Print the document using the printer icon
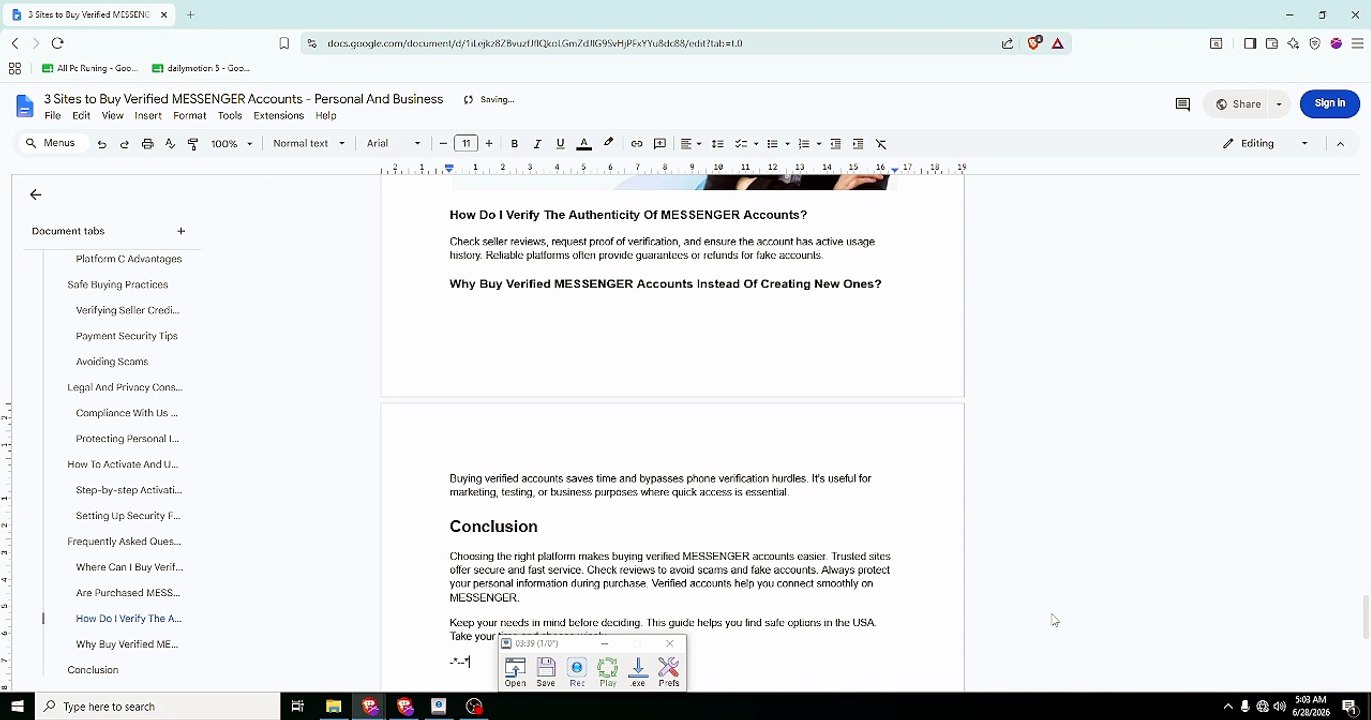 click(x=147, y=144)
